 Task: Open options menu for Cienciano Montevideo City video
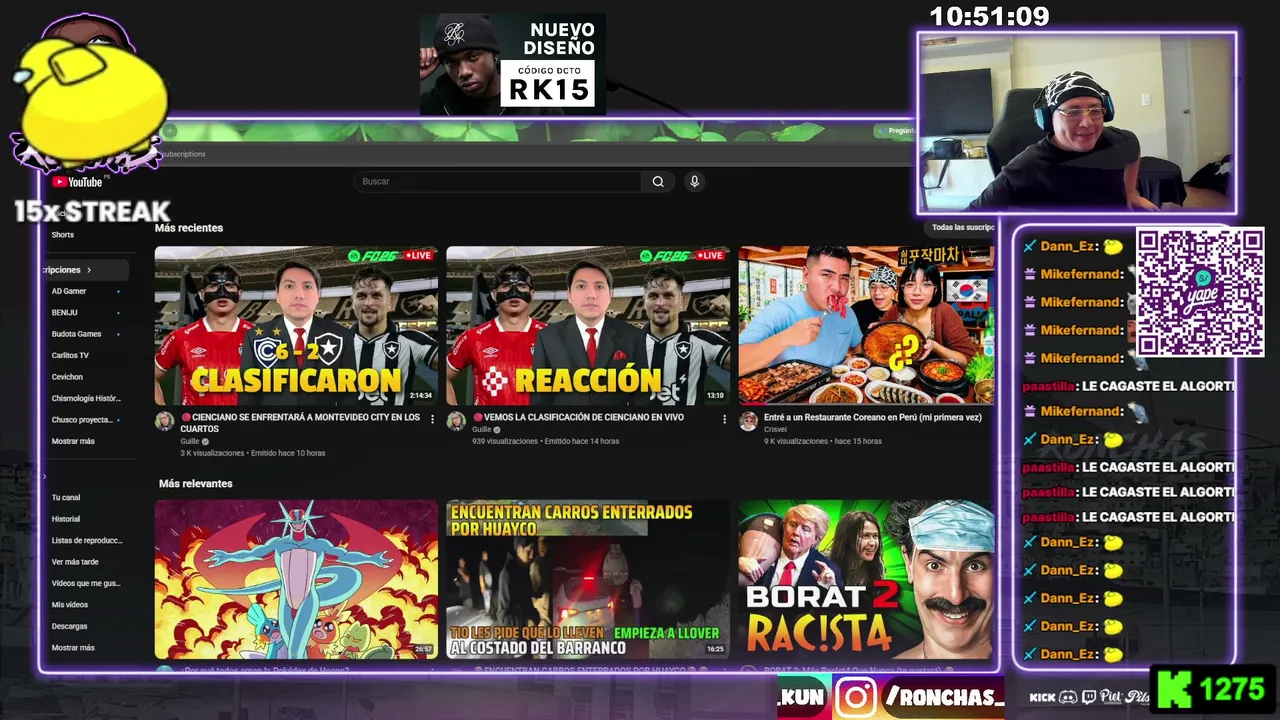(433, 419)
